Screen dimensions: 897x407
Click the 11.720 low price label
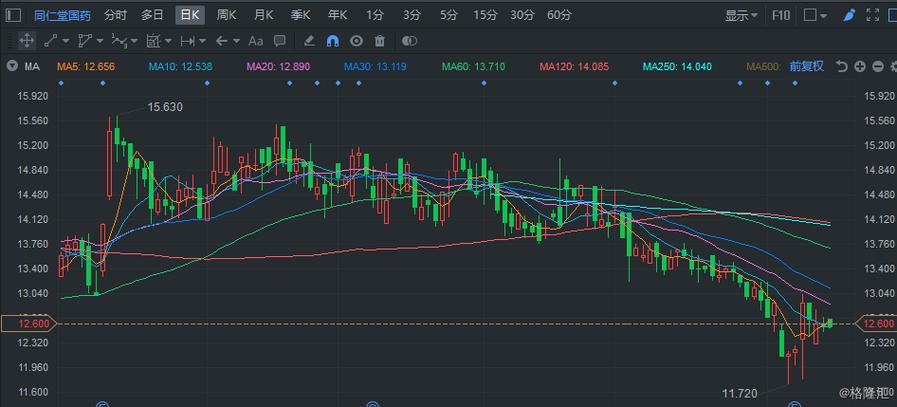pos(740,393)
